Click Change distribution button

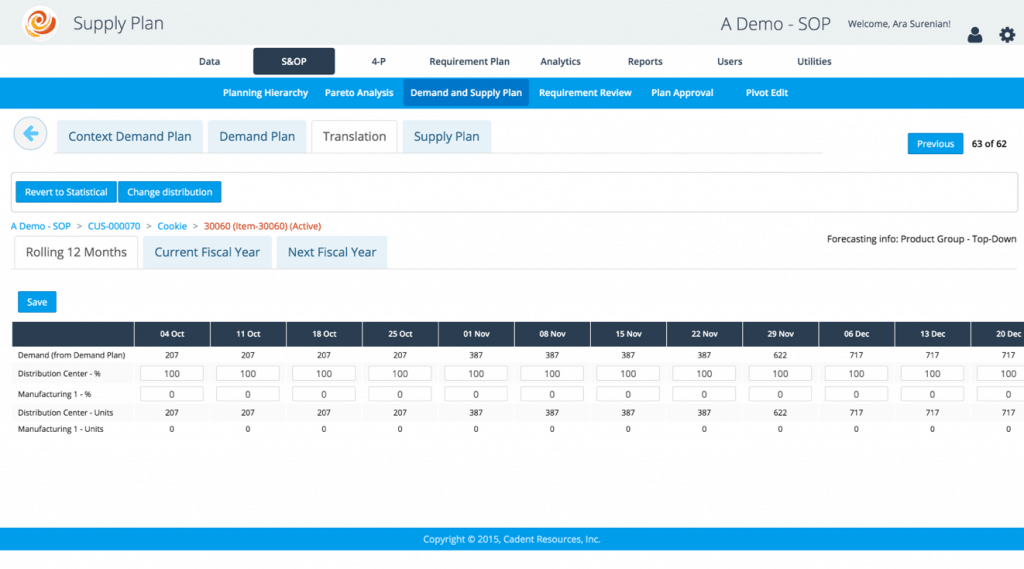[170, 192]
